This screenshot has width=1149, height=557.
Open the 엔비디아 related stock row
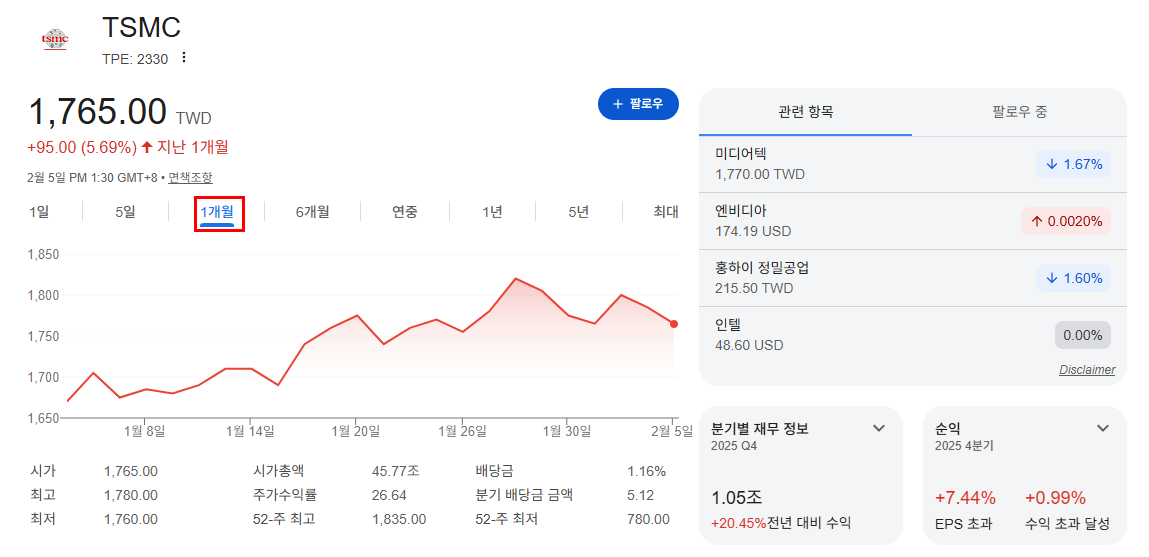pos(912,221)
